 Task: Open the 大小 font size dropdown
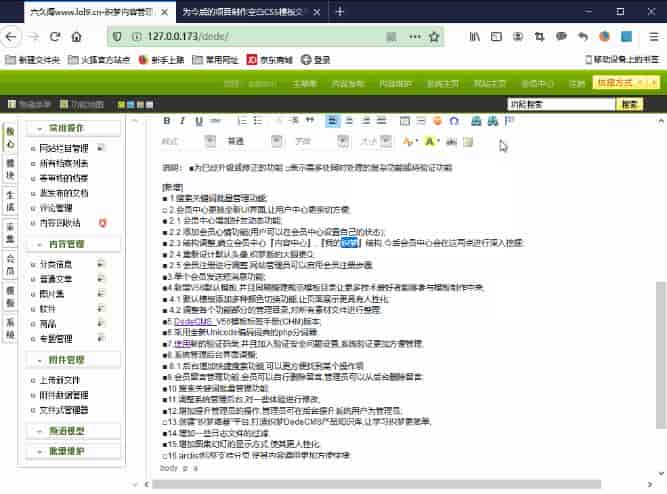(376, 141)
